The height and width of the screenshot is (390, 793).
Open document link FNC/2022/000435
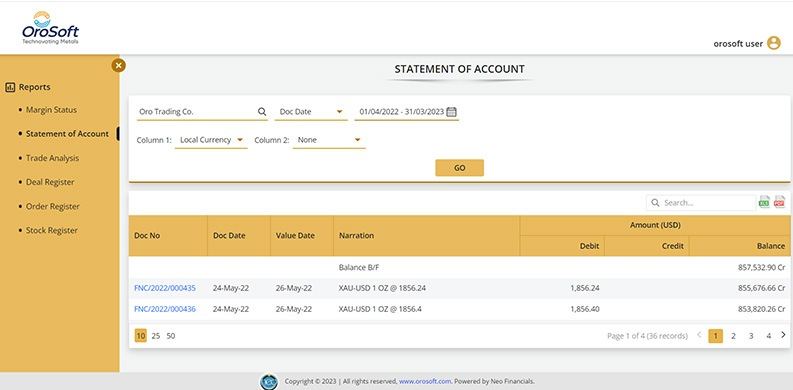165,288
